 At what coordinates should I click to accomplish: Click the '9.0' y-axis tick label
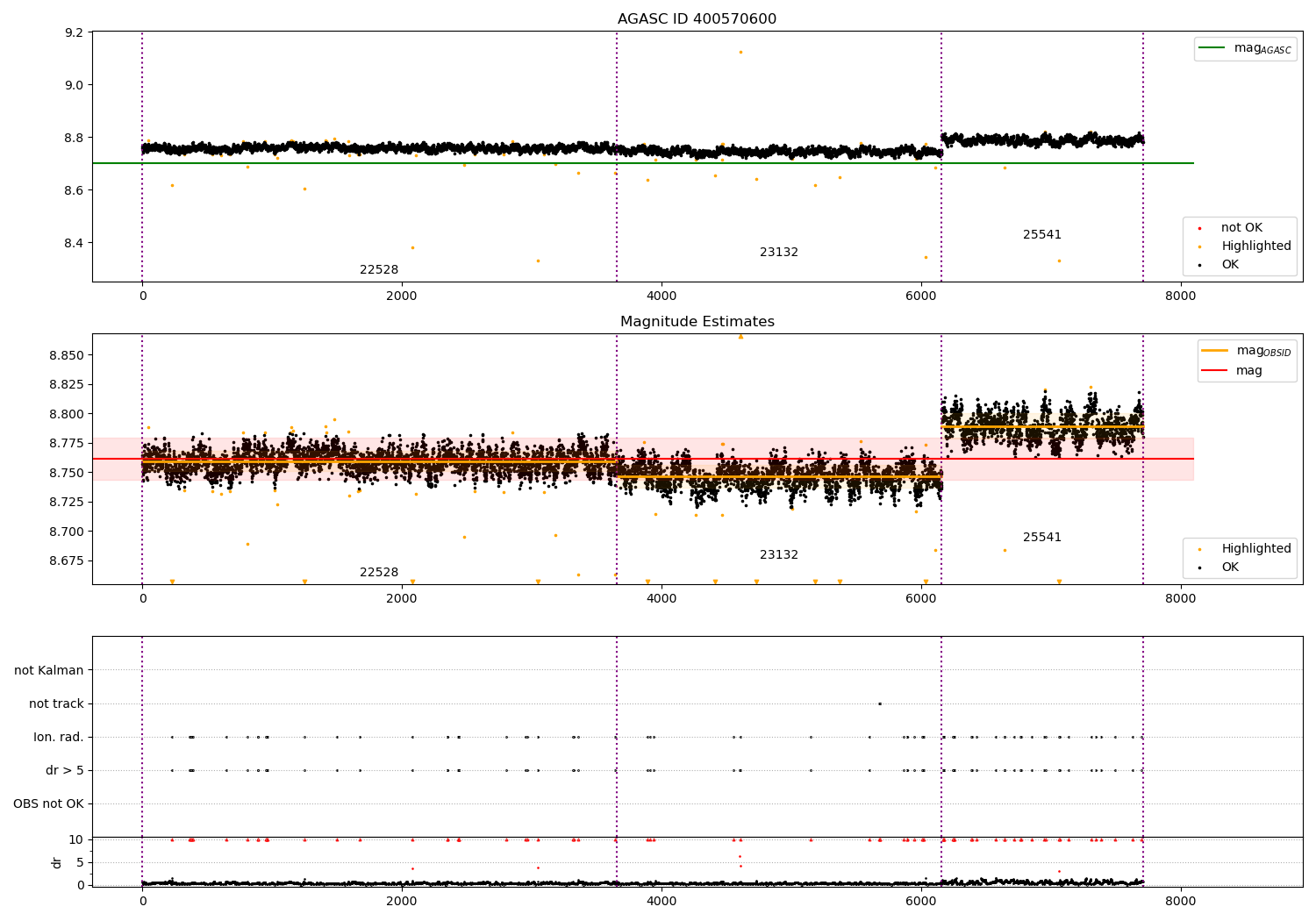pyautogui.click(x=75, y=86)
